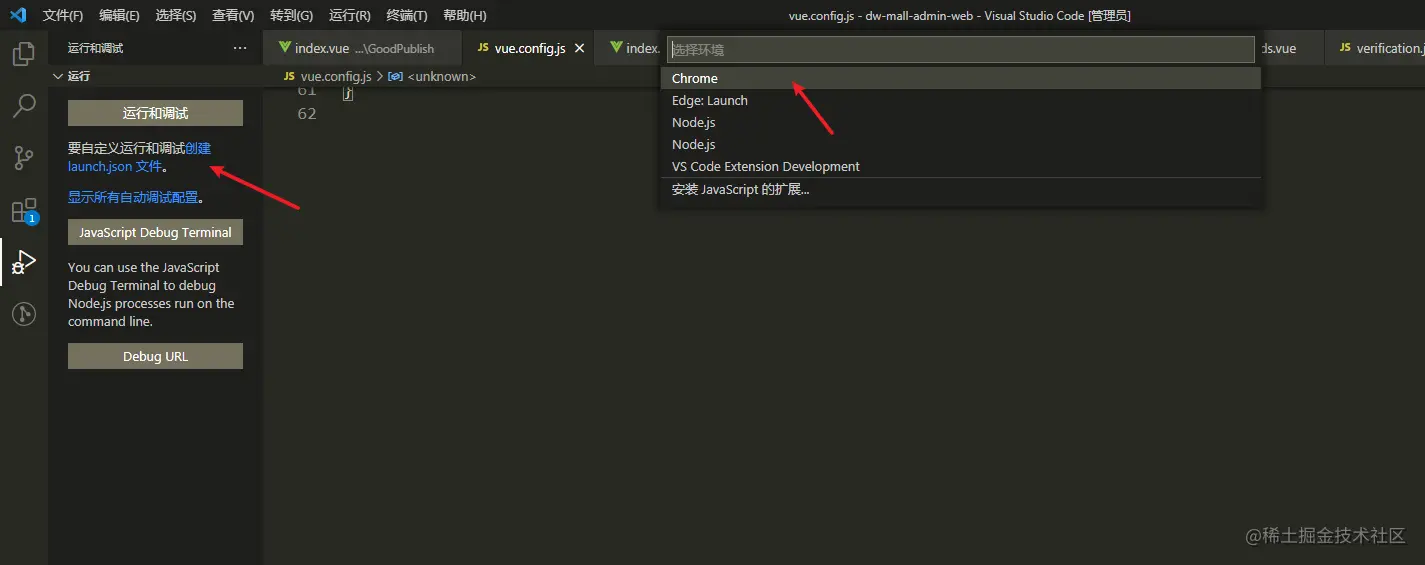Viewport: 1425px width, 565px height.
Task: Focus the 选择环境 input field
Action: click(x=960, y=49)
